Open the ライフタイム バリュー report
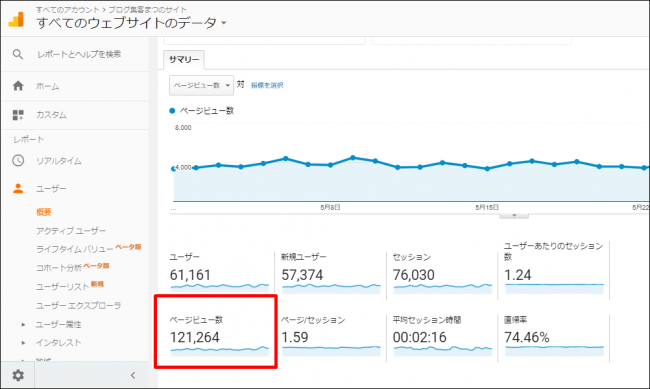The image size is (650, 389). 75,249
